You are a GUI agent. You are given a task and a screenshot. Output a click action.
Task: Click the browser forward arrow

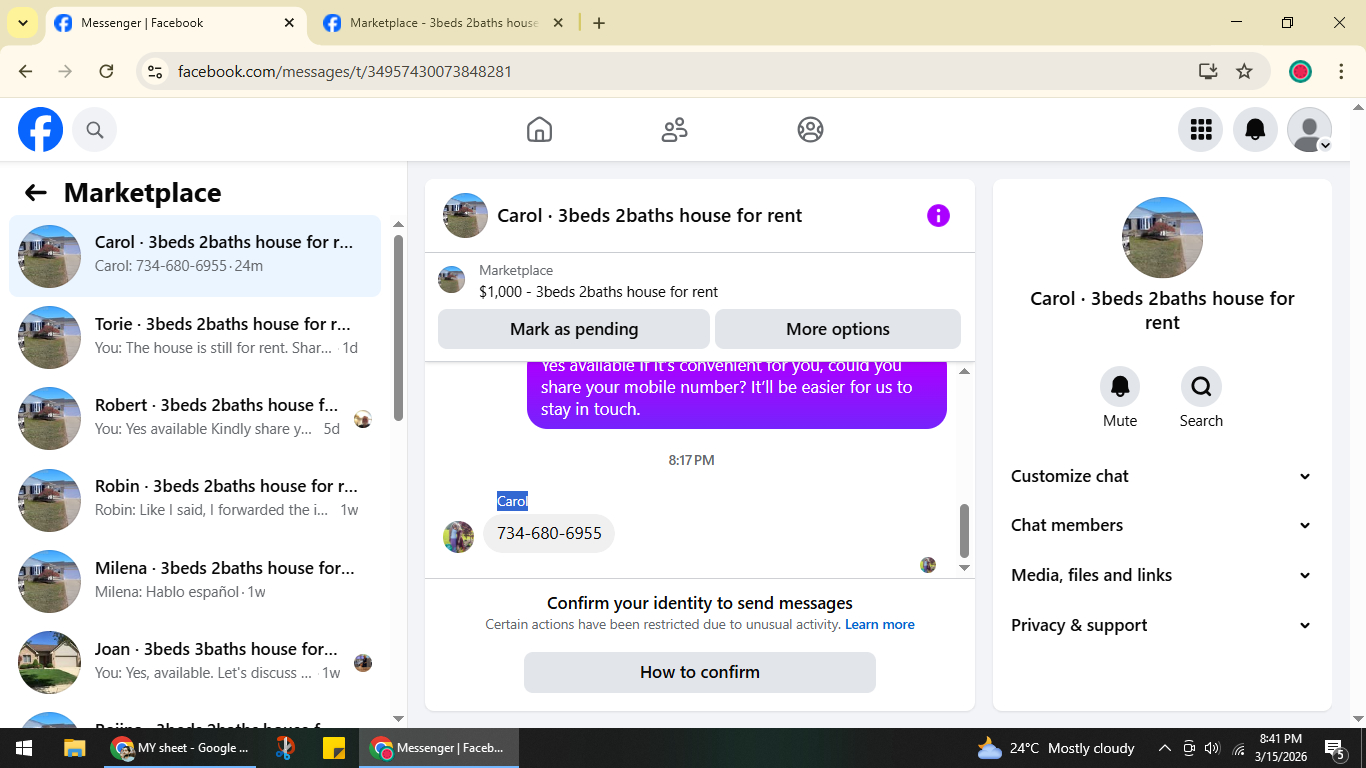pos(66,71)
